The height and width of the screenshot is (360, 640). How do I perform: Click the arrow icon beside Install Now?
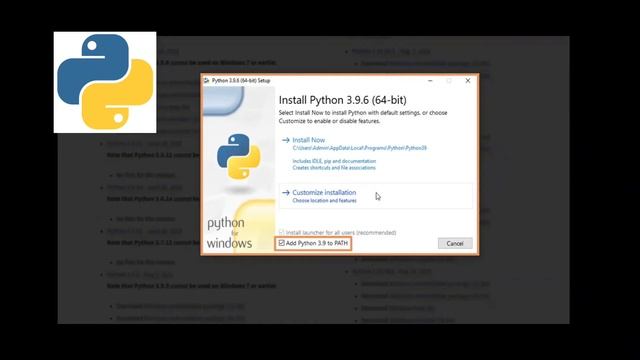286,140
